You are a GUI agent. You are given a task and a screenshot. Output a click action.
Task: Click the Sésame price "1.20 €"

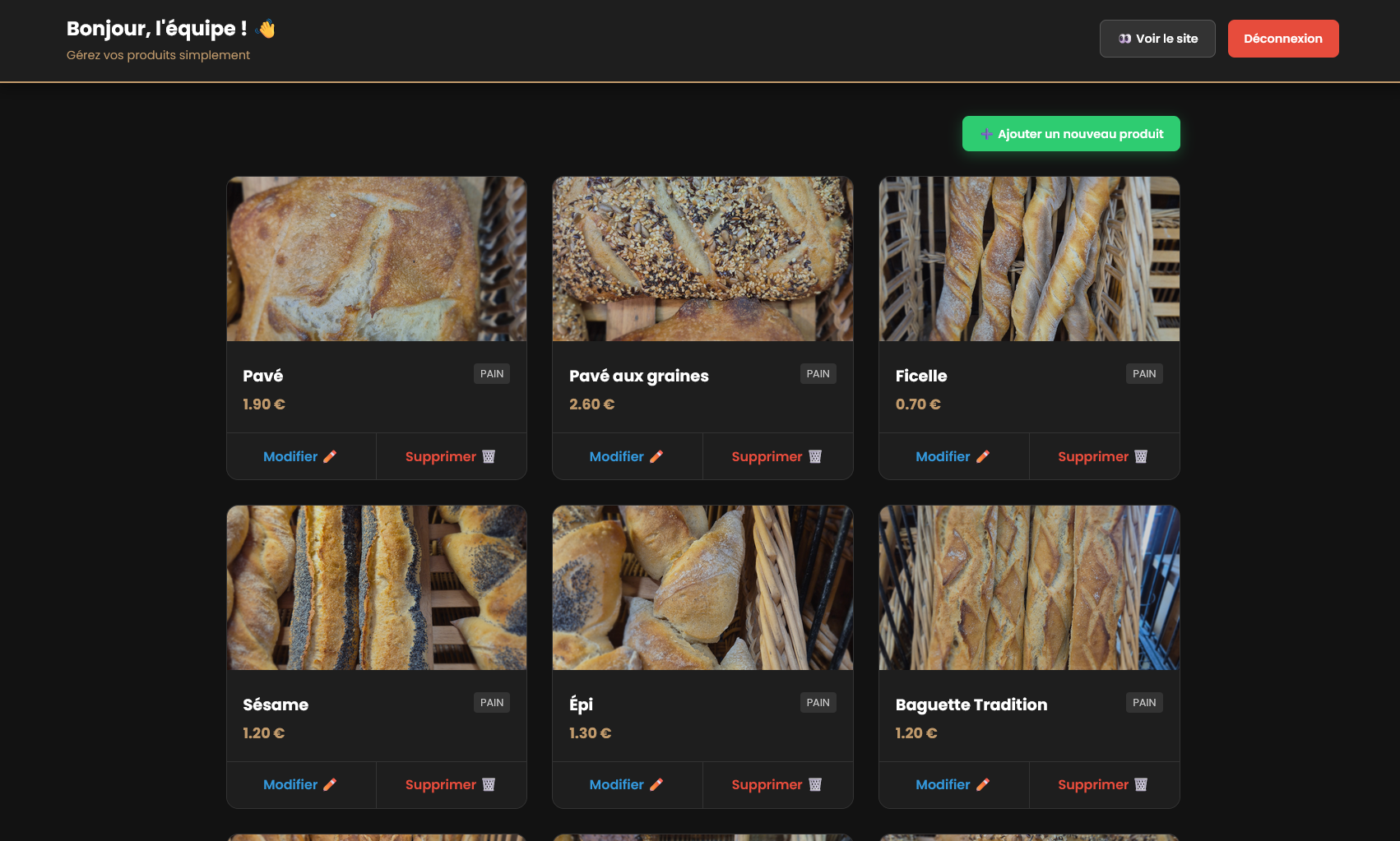[264, 733]
